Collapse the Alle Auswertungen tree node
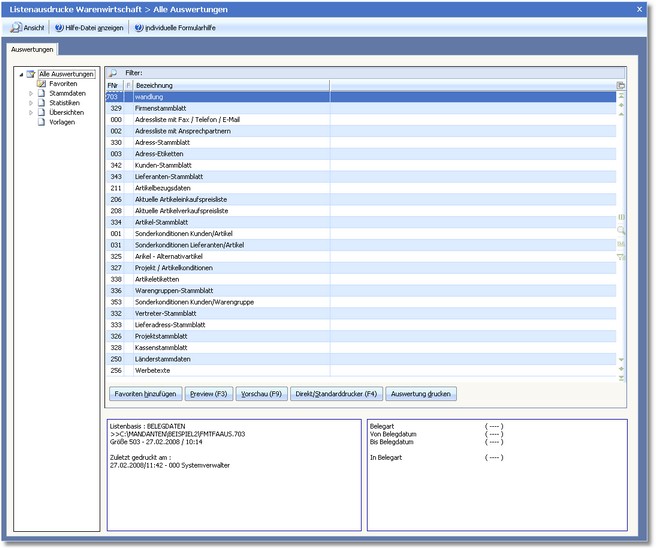The height and width of the screenshot is (550, 656). tap(21, 75)
